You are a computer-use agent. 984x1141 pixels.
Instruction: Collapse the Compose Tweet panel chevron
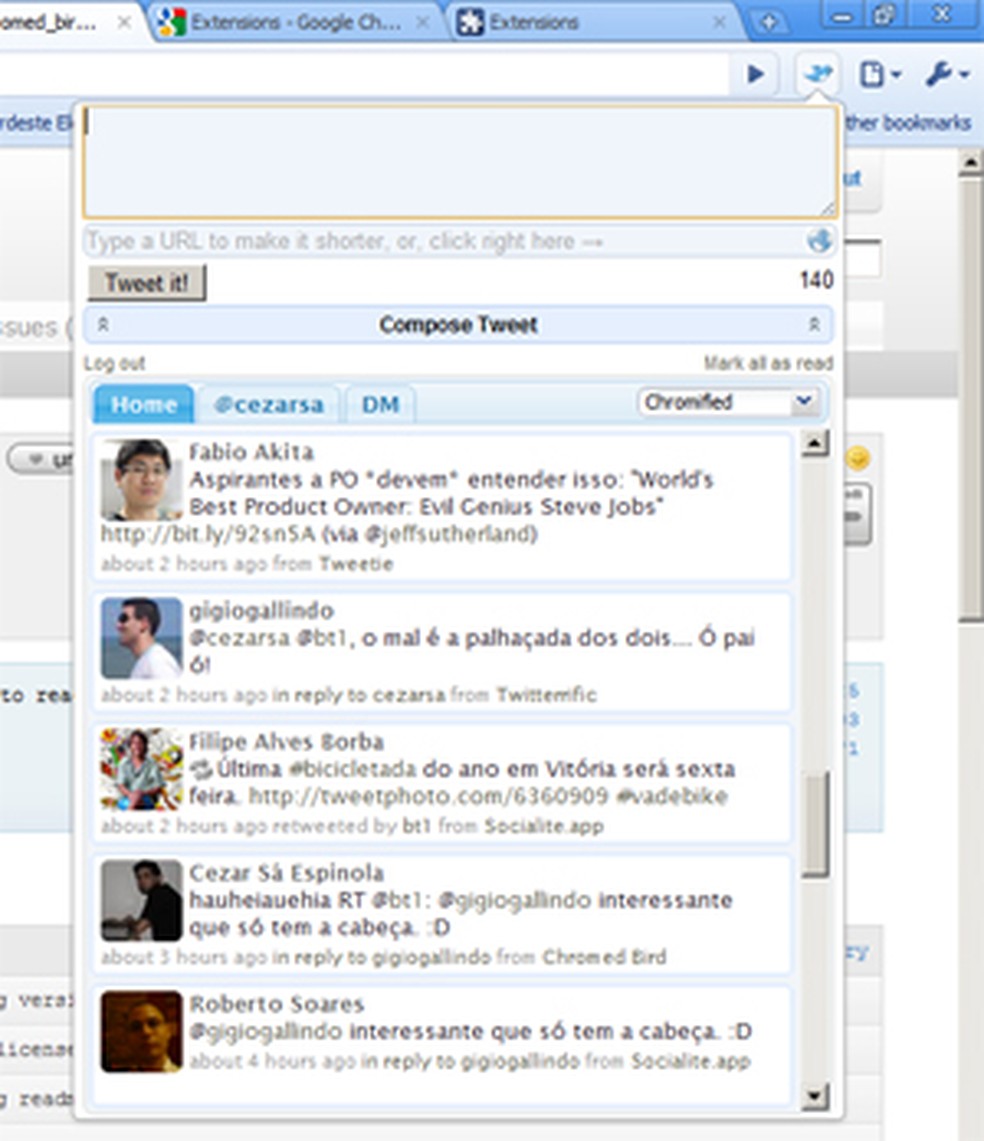pos(814,325)
